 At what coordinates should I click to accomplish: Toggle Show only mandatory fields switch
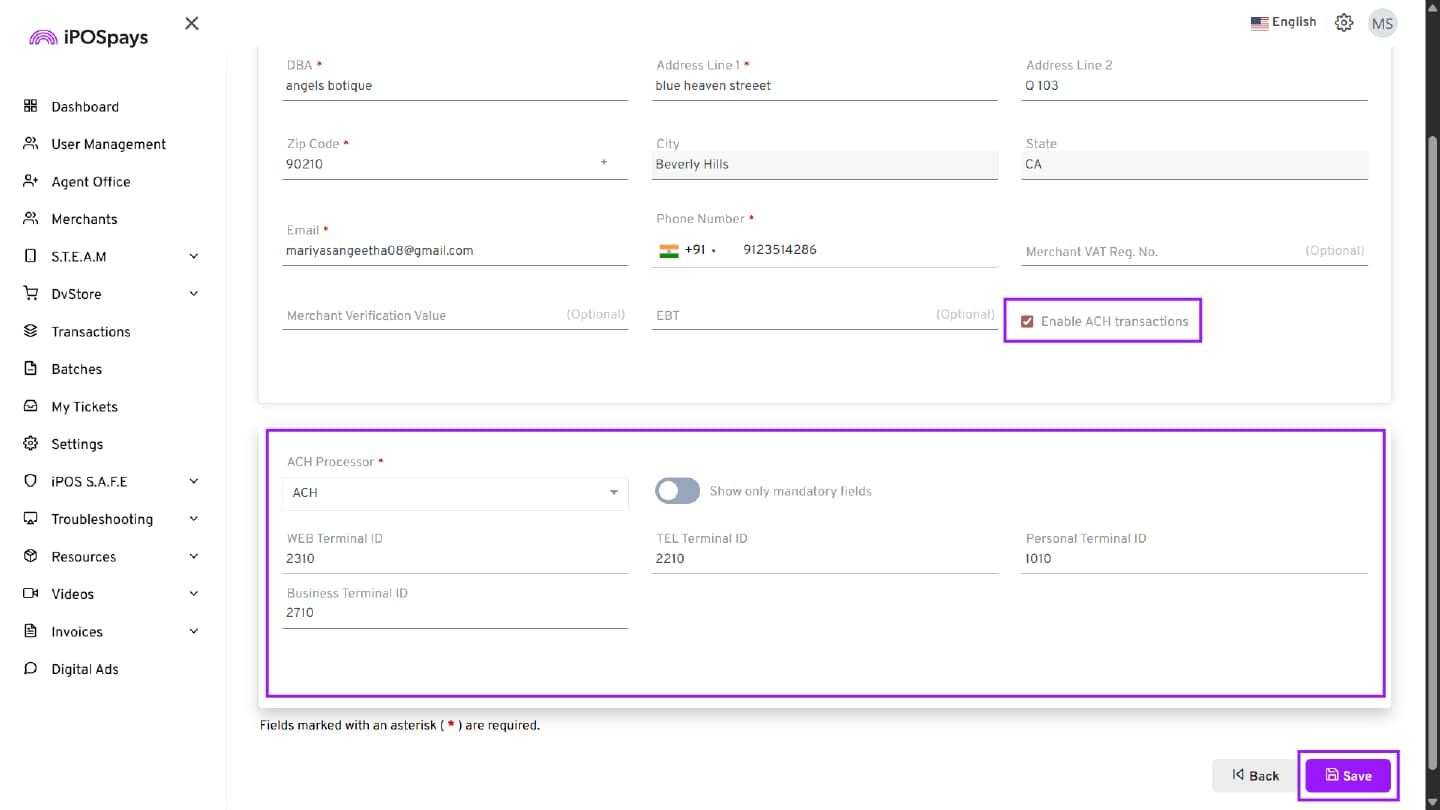click(677, 491)
